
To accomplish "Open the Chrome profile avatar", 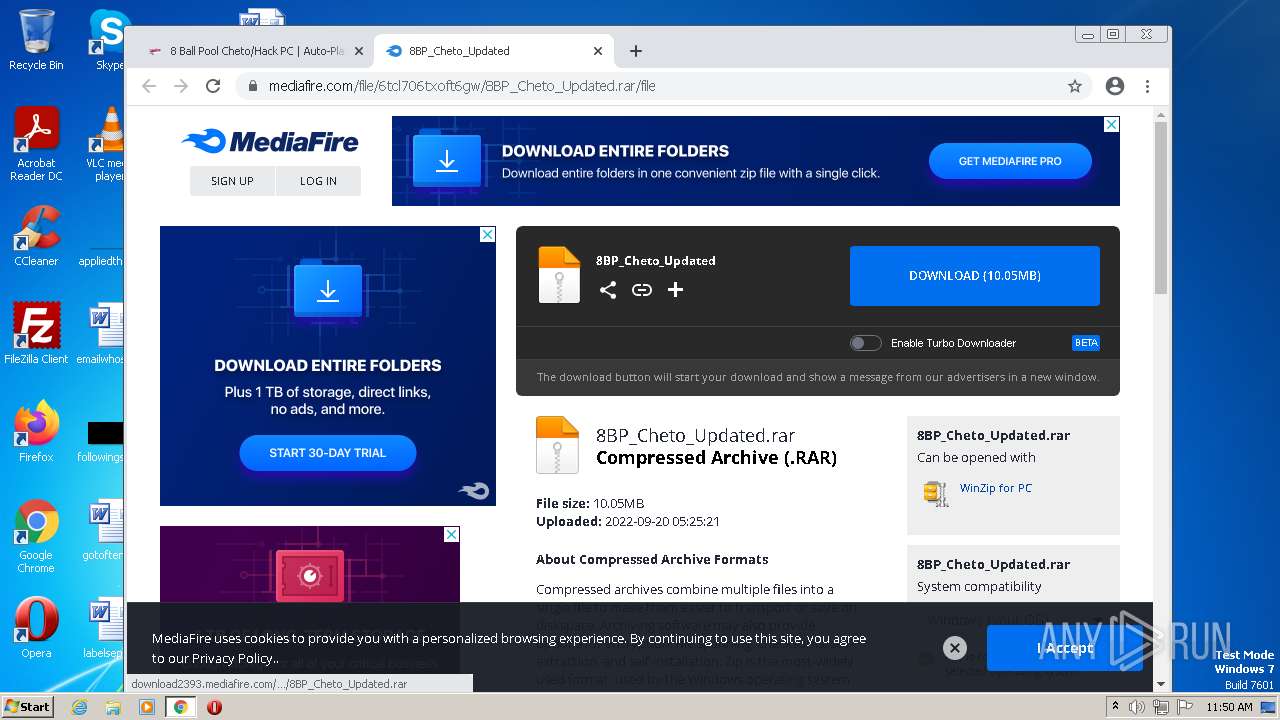I will click(x=1115, y=86).
